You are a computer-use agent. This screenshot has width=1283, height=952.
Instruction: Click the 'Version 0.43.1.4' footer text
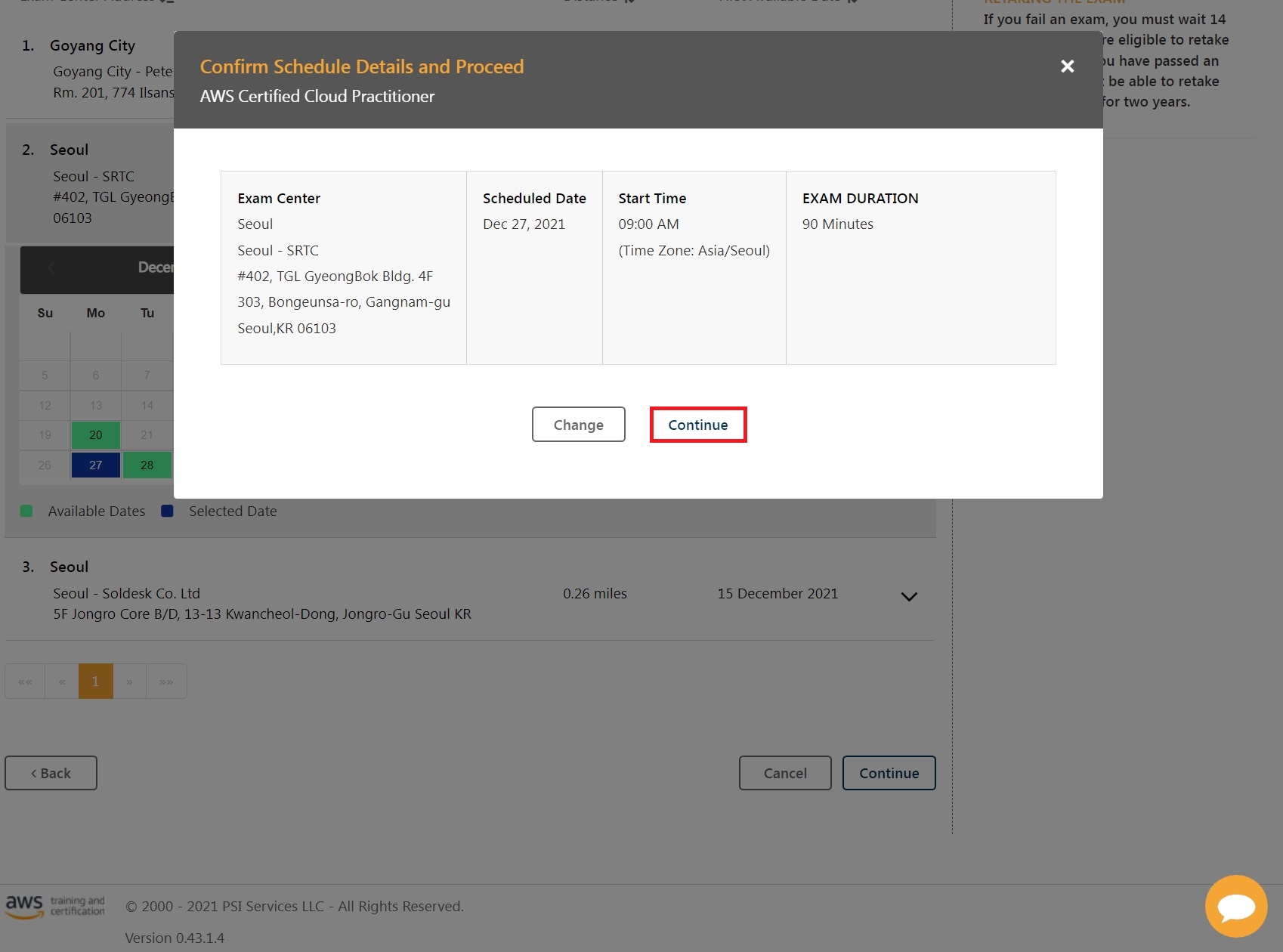pyautogui.click(x=175, y=938)
